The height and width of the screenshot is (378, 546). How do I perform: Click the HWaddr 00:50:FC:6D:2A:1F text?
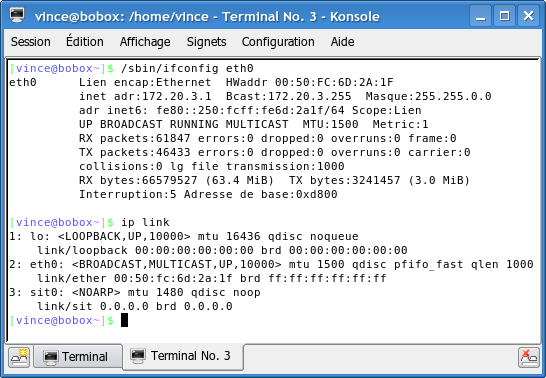tap(310, 82)
